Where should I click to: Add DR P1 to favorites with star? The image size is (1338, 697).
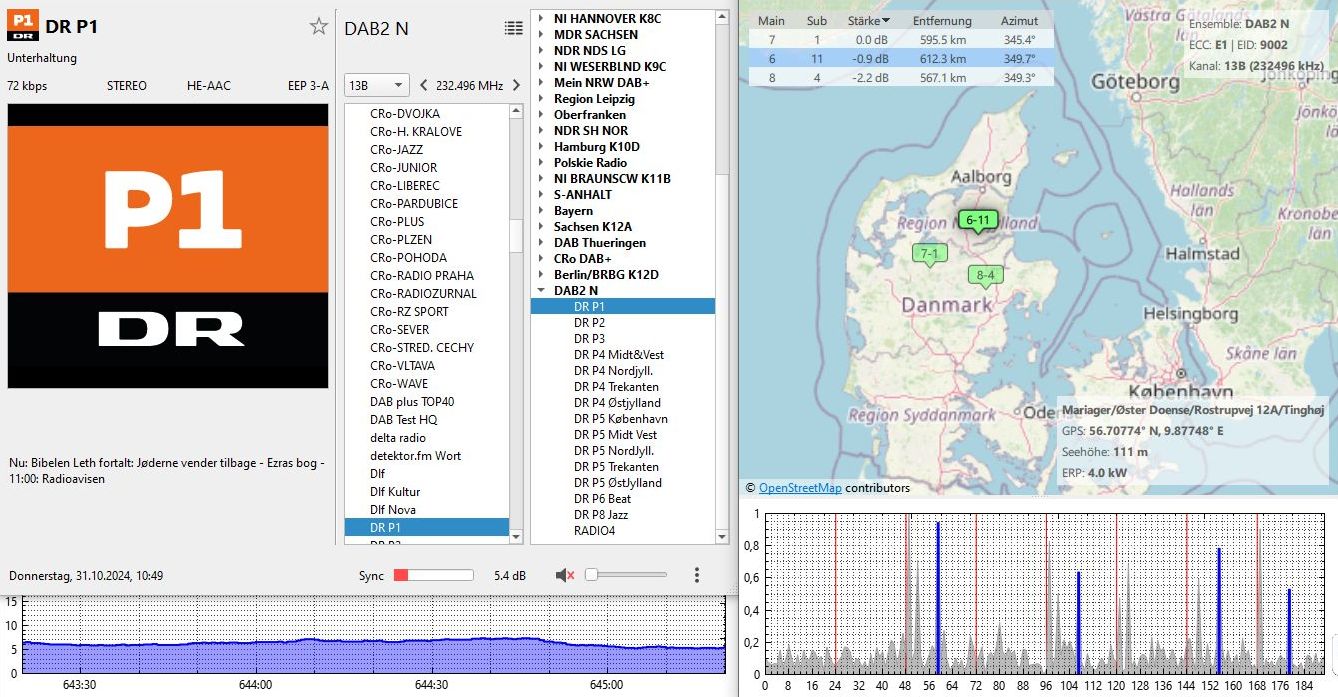[x=319, y=27]
